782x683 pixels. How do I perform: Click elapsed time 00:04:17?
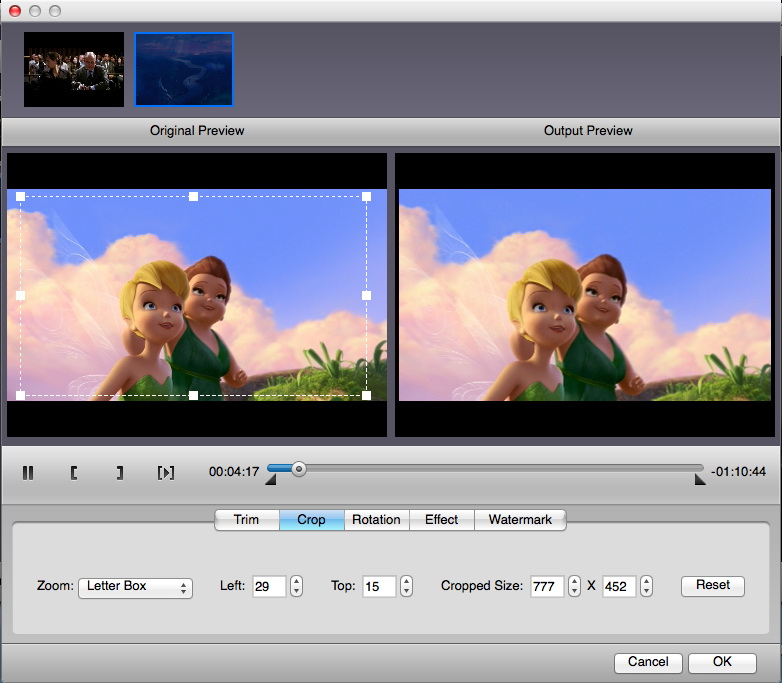[x=234, y=472]
